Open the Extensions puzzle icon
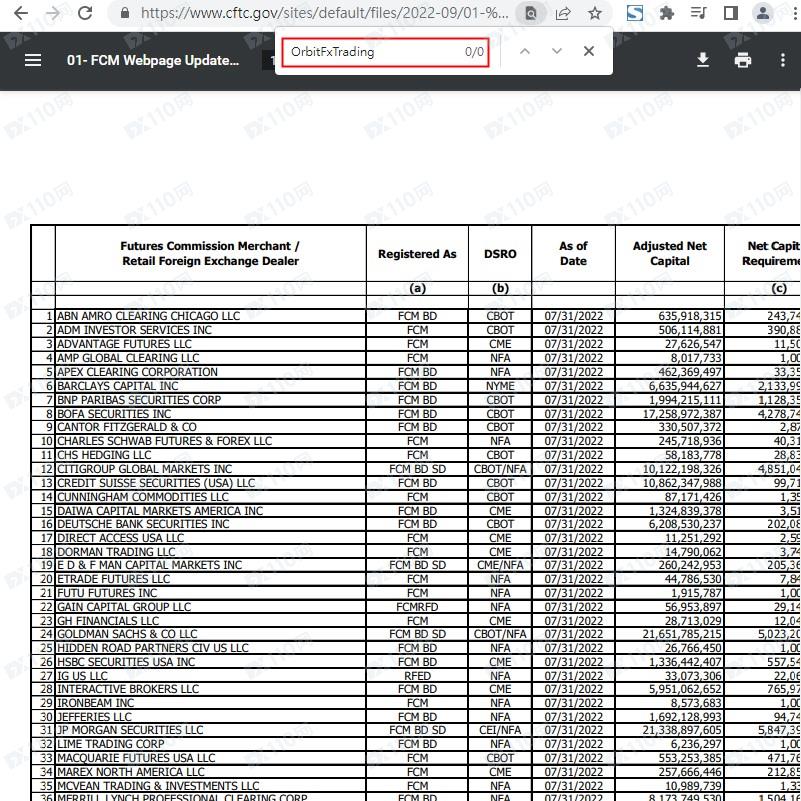This screenshot has width=801, height=801. click(667, 14)
